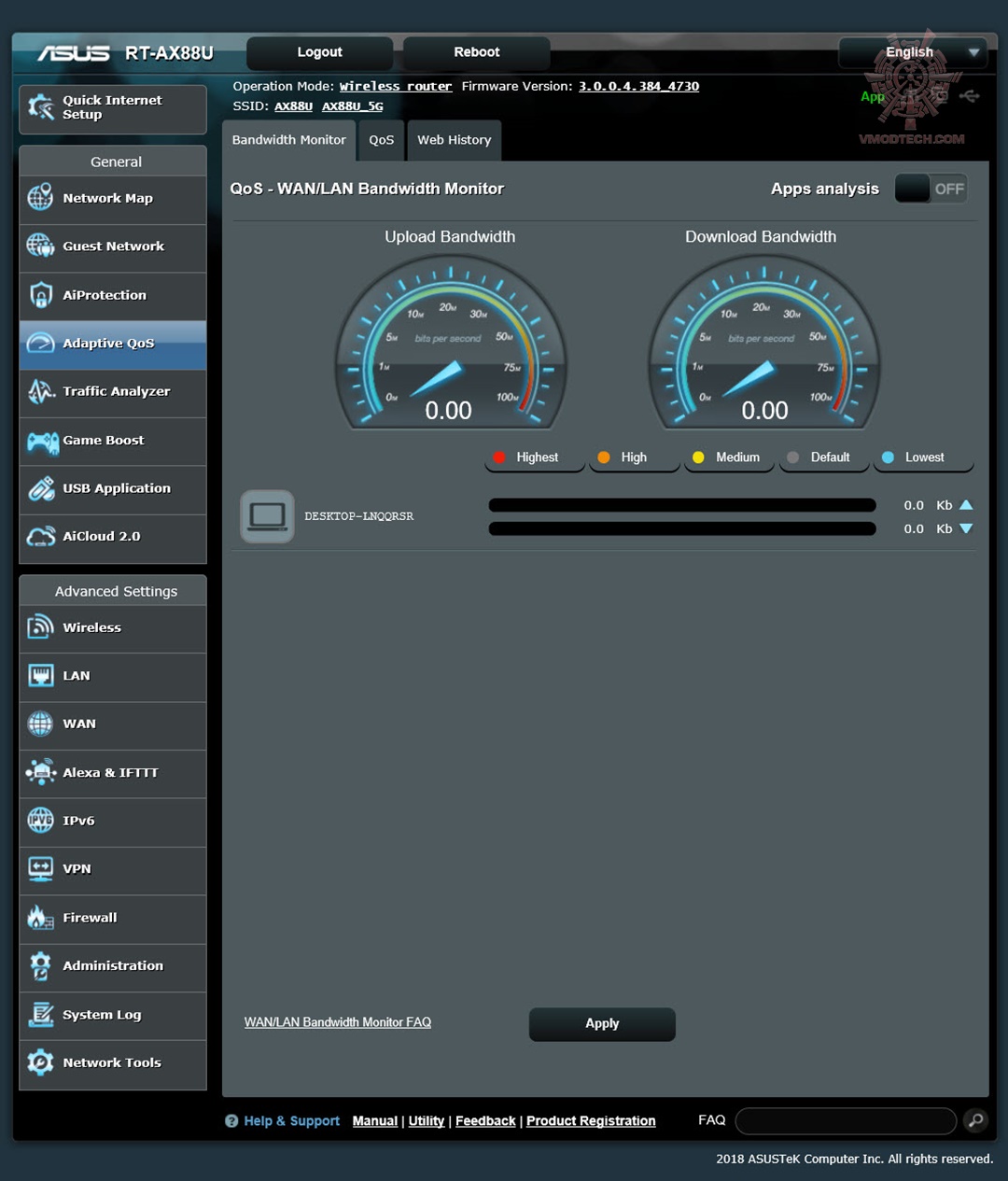Viewport: 1008px width, 1181px height.
Task: Click the Game Boost gamepad icon
Action: [42, 441]
